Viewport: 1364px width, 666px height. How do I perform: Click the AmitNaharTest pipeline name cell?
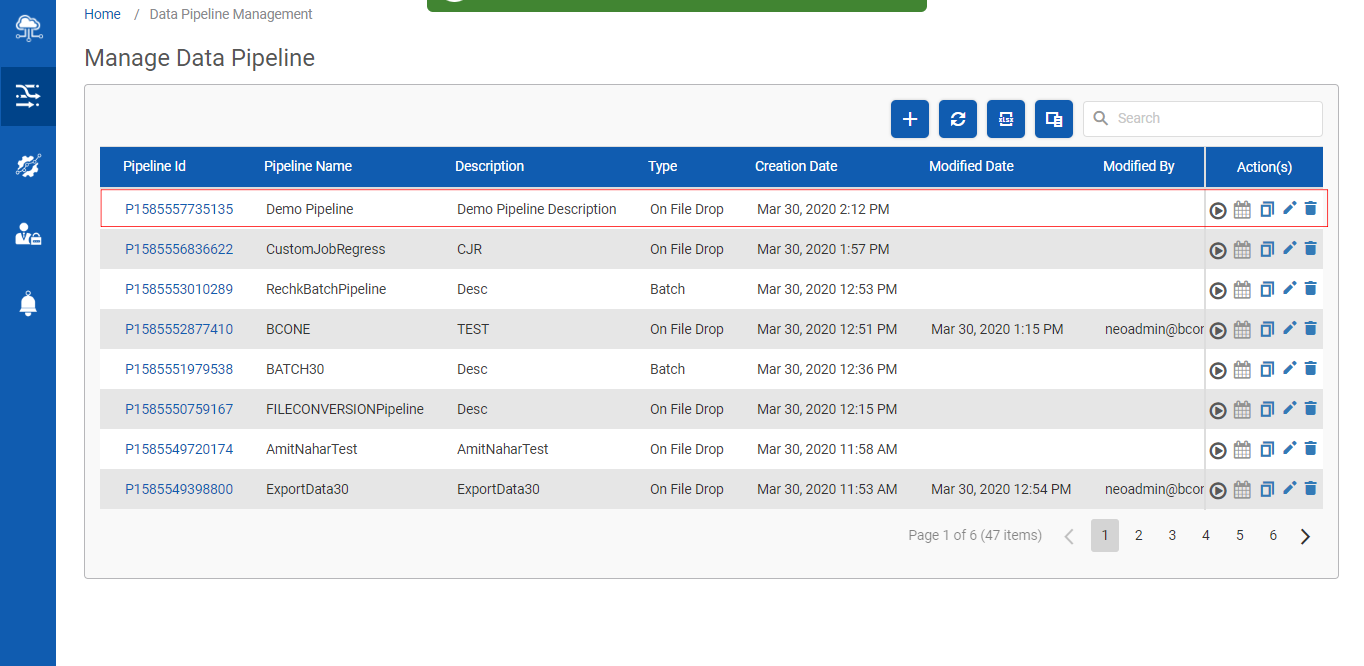click(x=312, y=449)
